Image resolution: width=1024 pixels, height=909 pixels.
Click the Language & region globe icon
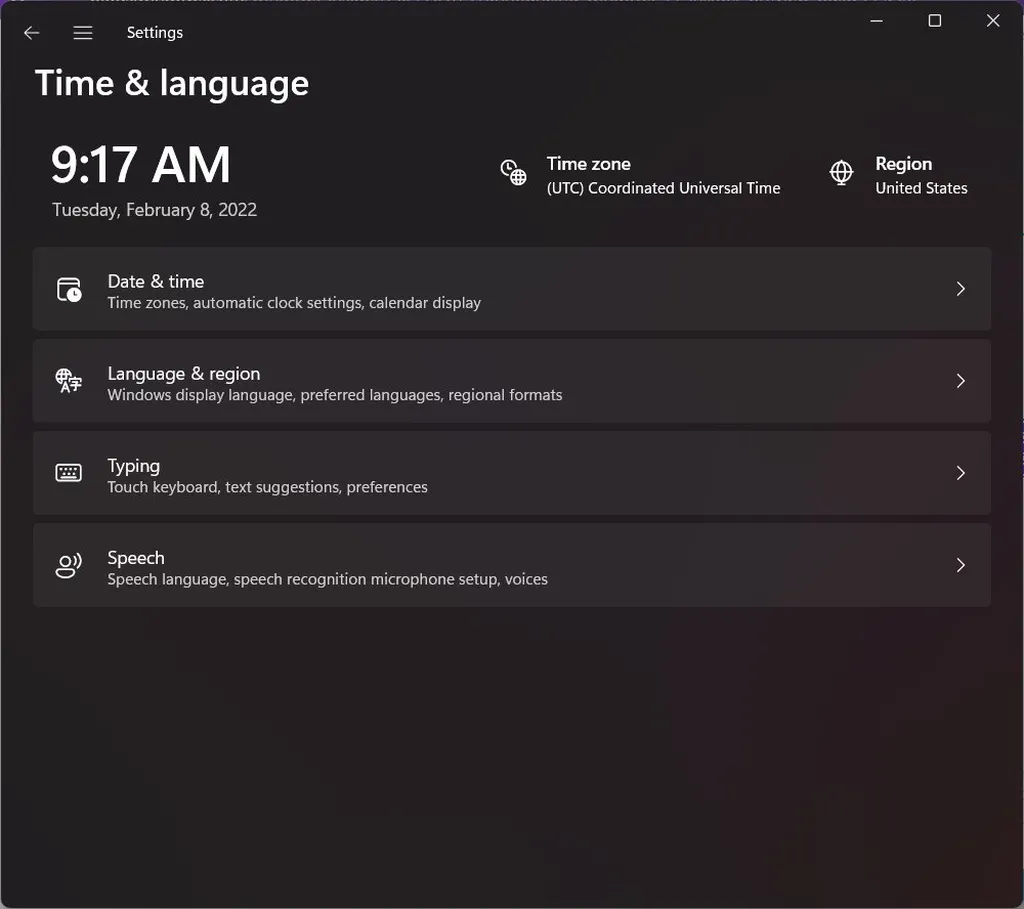tap(69, 381)
